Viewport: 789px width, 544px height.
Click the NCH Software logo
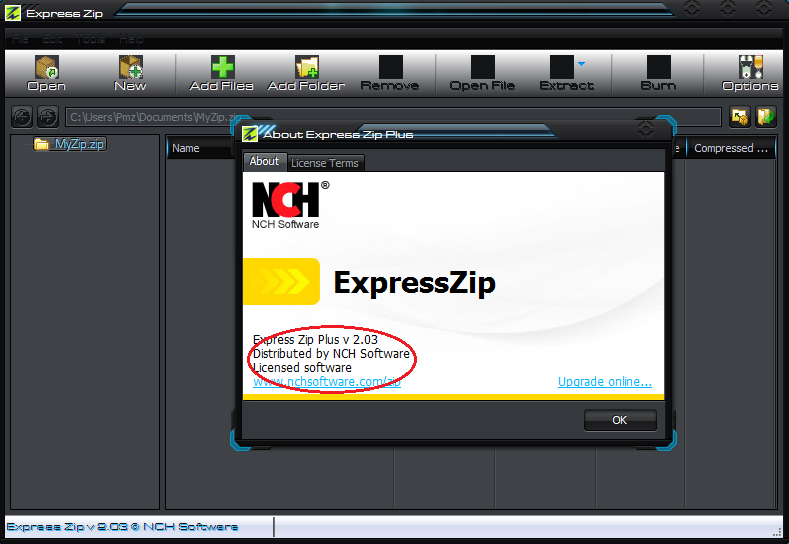click(x=290, y=205)
